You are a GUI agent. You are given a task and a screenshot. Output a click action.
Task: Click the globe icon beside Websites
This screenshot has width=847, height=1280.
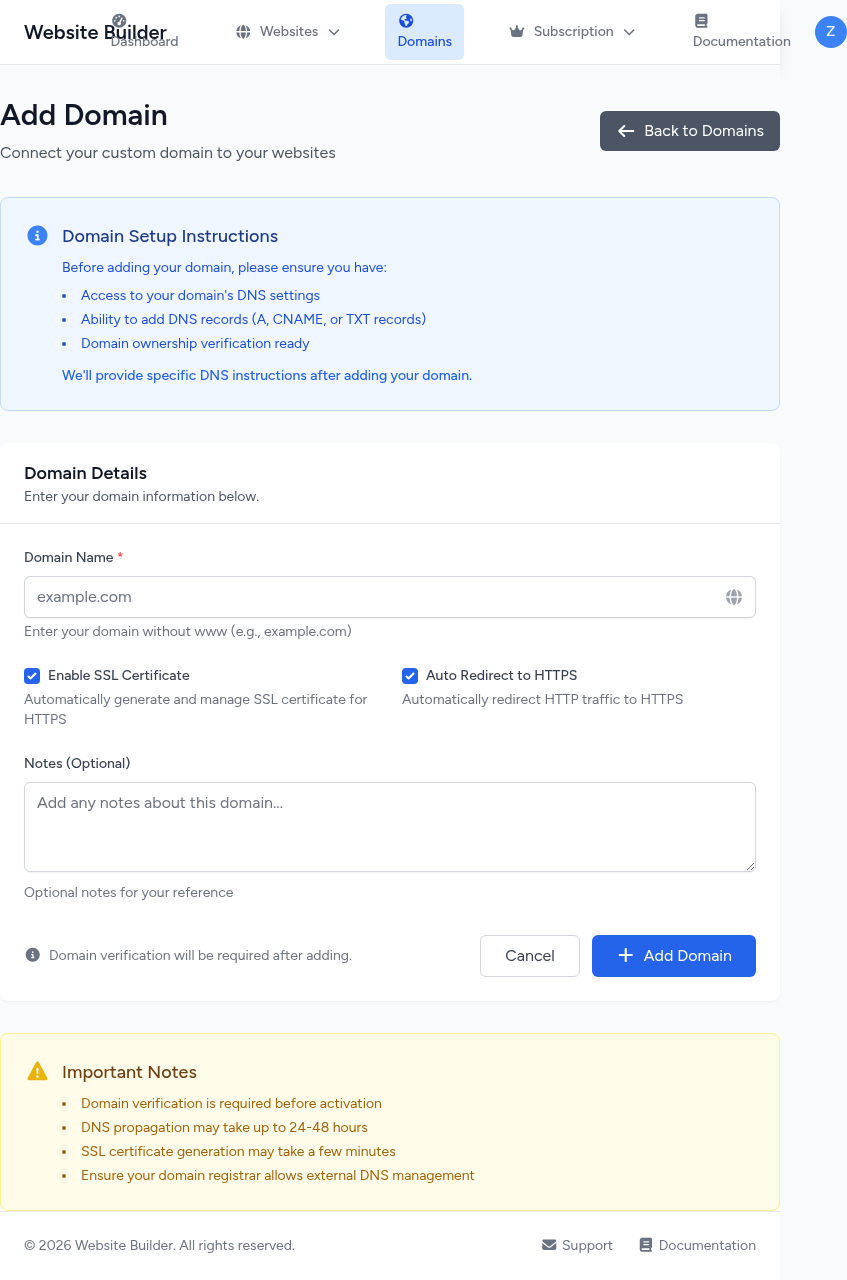(243, 32)
